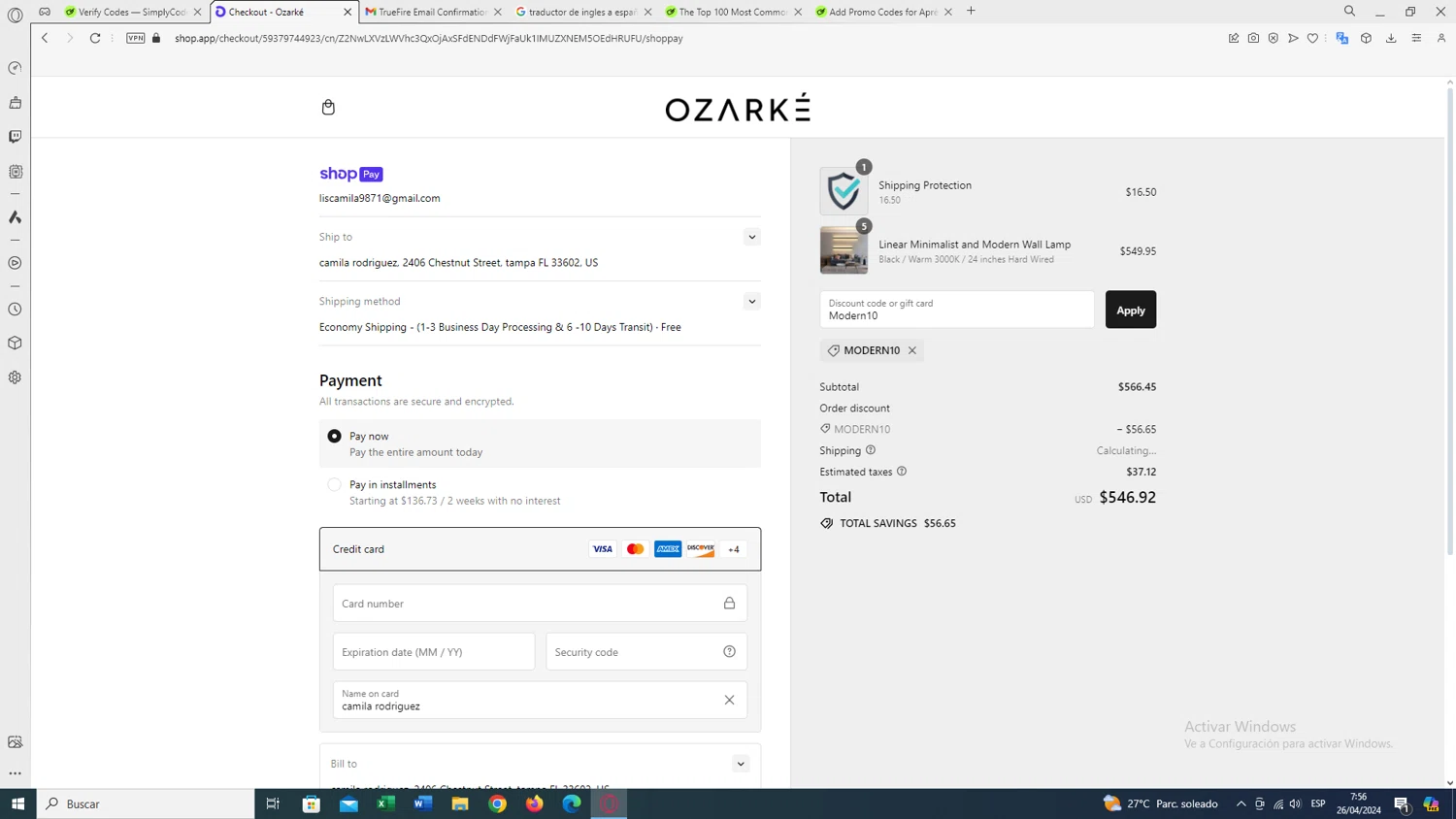Open Excel from the taskbar
This screenshot has width=1456, height=819.
(385, 803)
